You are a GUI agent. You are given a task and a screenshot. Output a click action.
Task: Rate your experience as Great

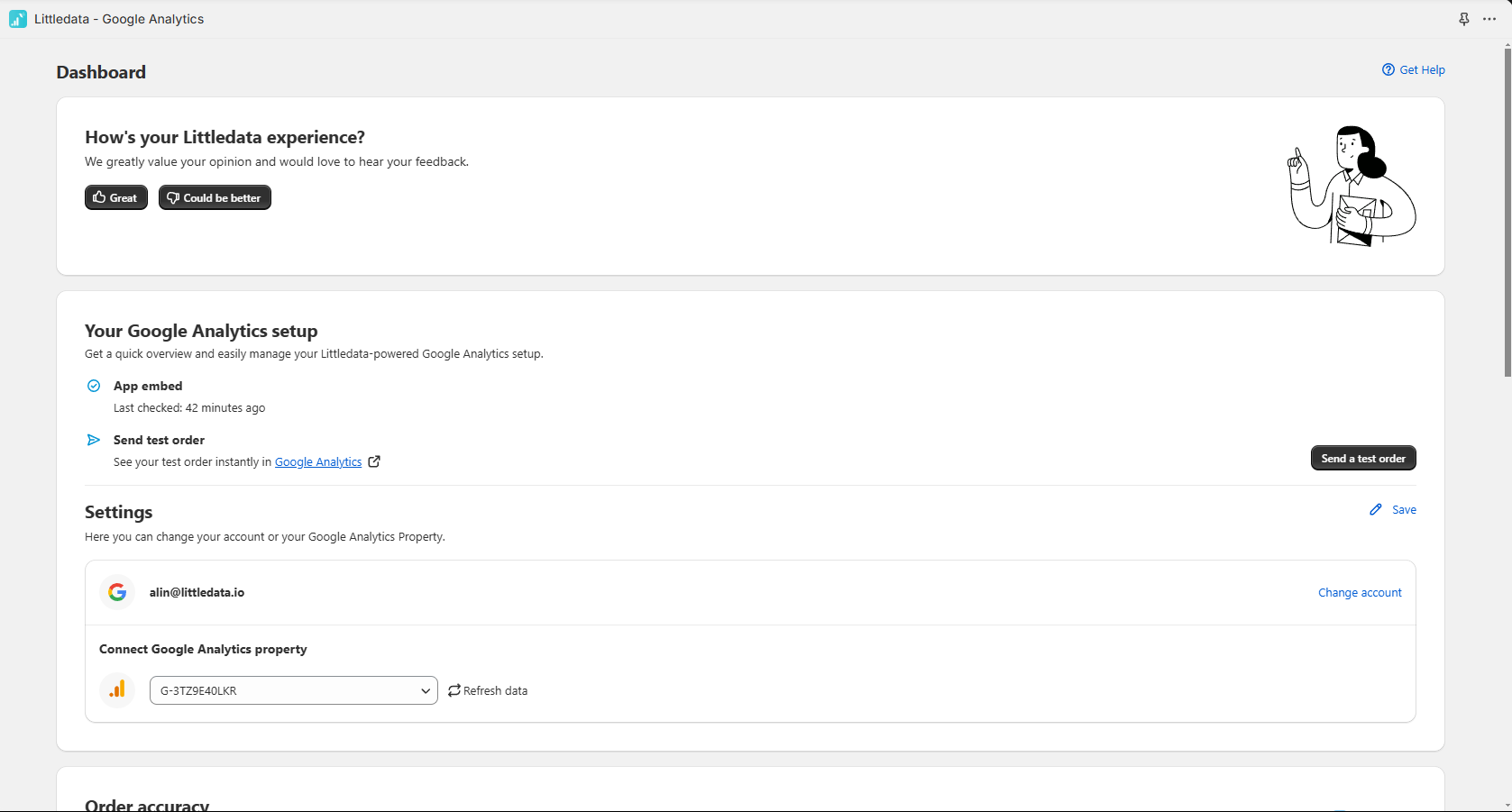click(x=116, y=197)
